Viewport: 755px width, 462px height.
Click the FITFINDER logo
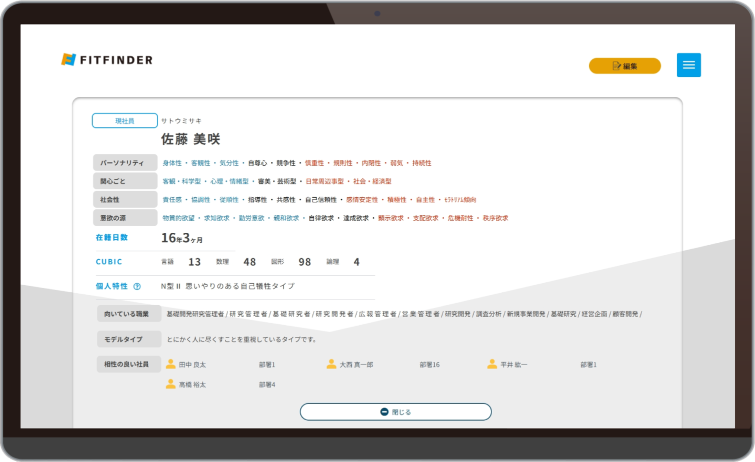pos(107,60)
